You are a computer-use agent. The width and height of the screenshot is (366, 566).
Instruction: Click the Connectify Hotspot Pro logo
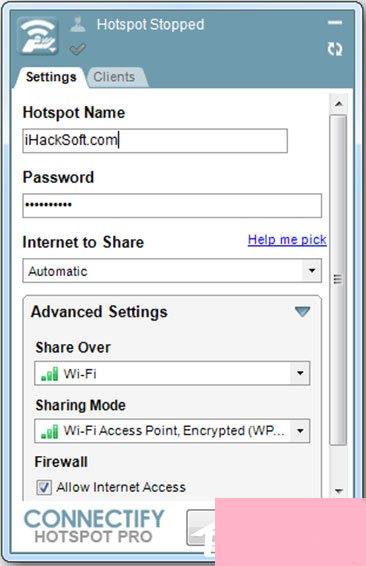[94, 526]
